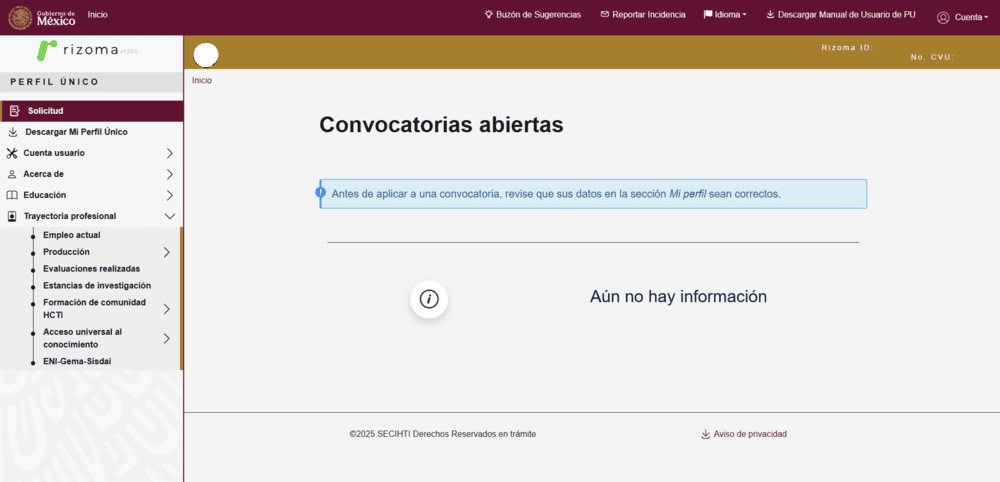Screen dimensions: 1000x482
Task: Open Estancias de investigación section
Action: click(x=97, y=286)
